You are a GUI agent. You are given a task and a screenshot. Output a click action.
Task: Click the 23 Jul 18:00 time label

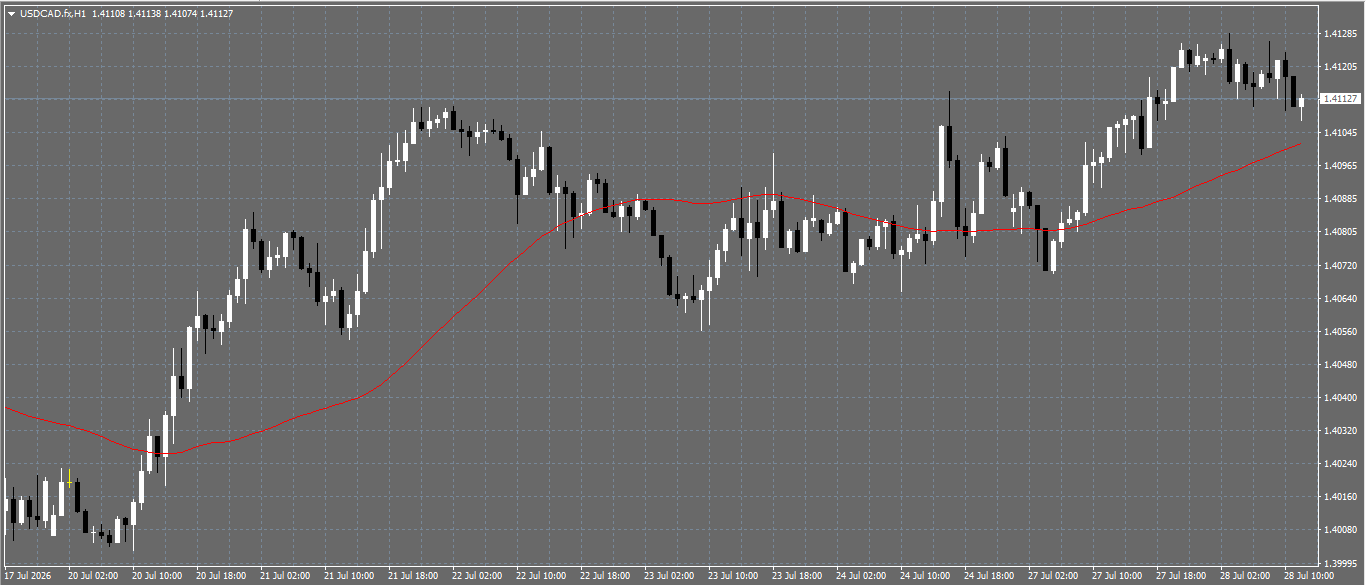(797, 577)
